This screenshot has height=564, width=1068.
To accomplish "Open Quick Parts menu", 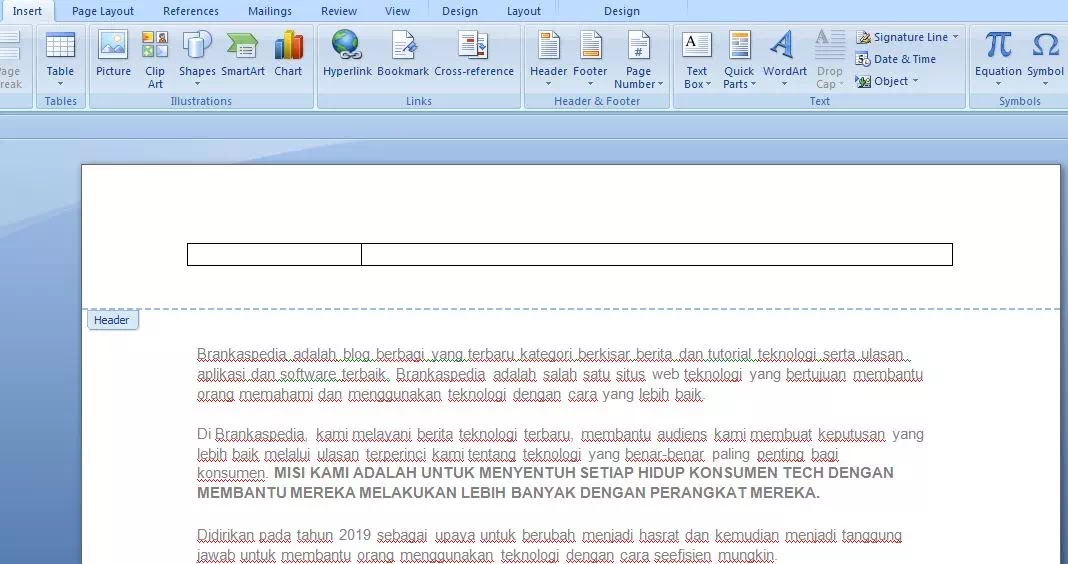I will coord(739,59).
